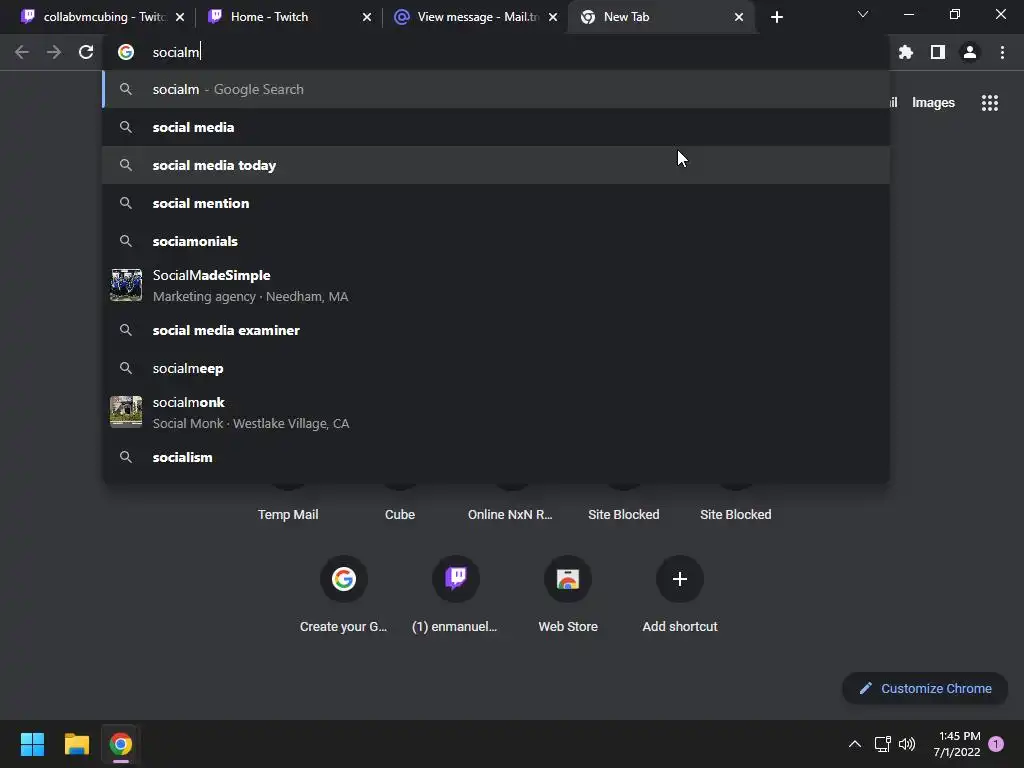Select the socialmonk Westlake Village suggestion
Screen dimensions: 1024x768
pyautogui.click(x=496, y=413)
